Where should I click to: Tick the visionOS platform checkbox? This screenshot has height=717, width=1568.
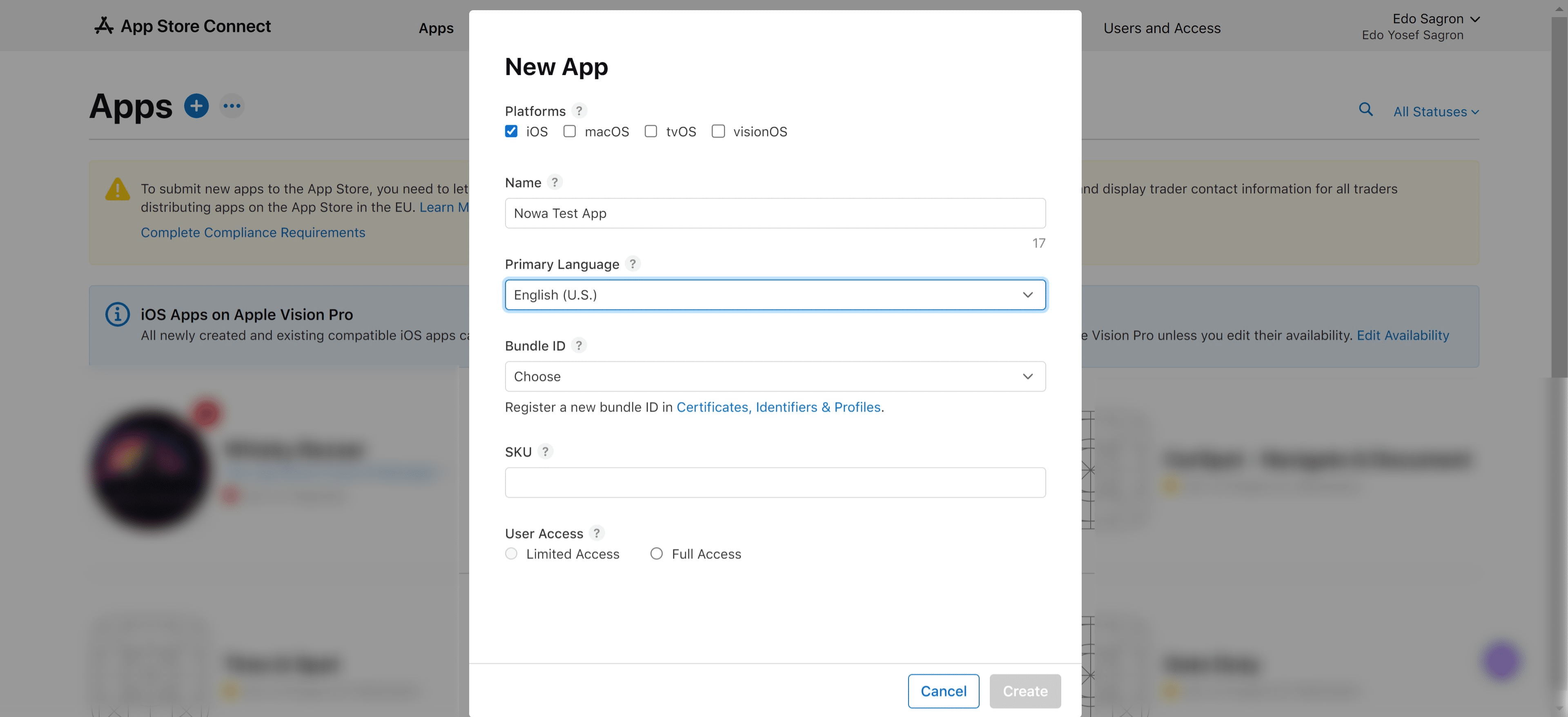coord(718,131)
